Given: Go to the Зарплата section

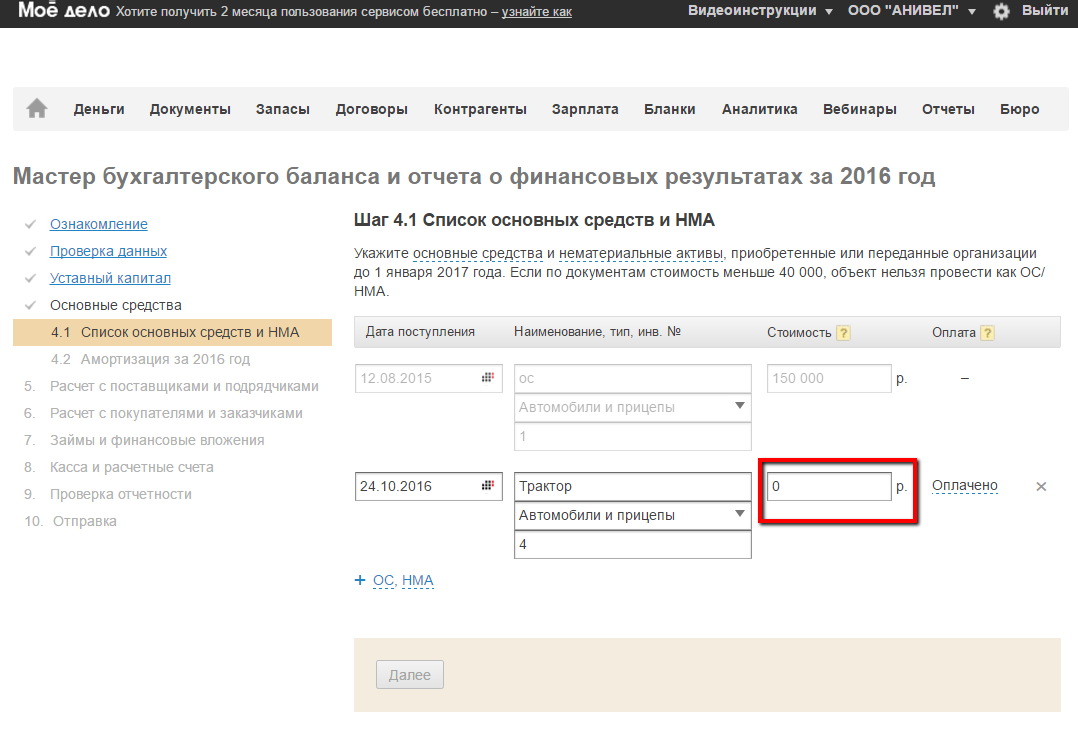Looking at the screenshot, I should 585,109.
